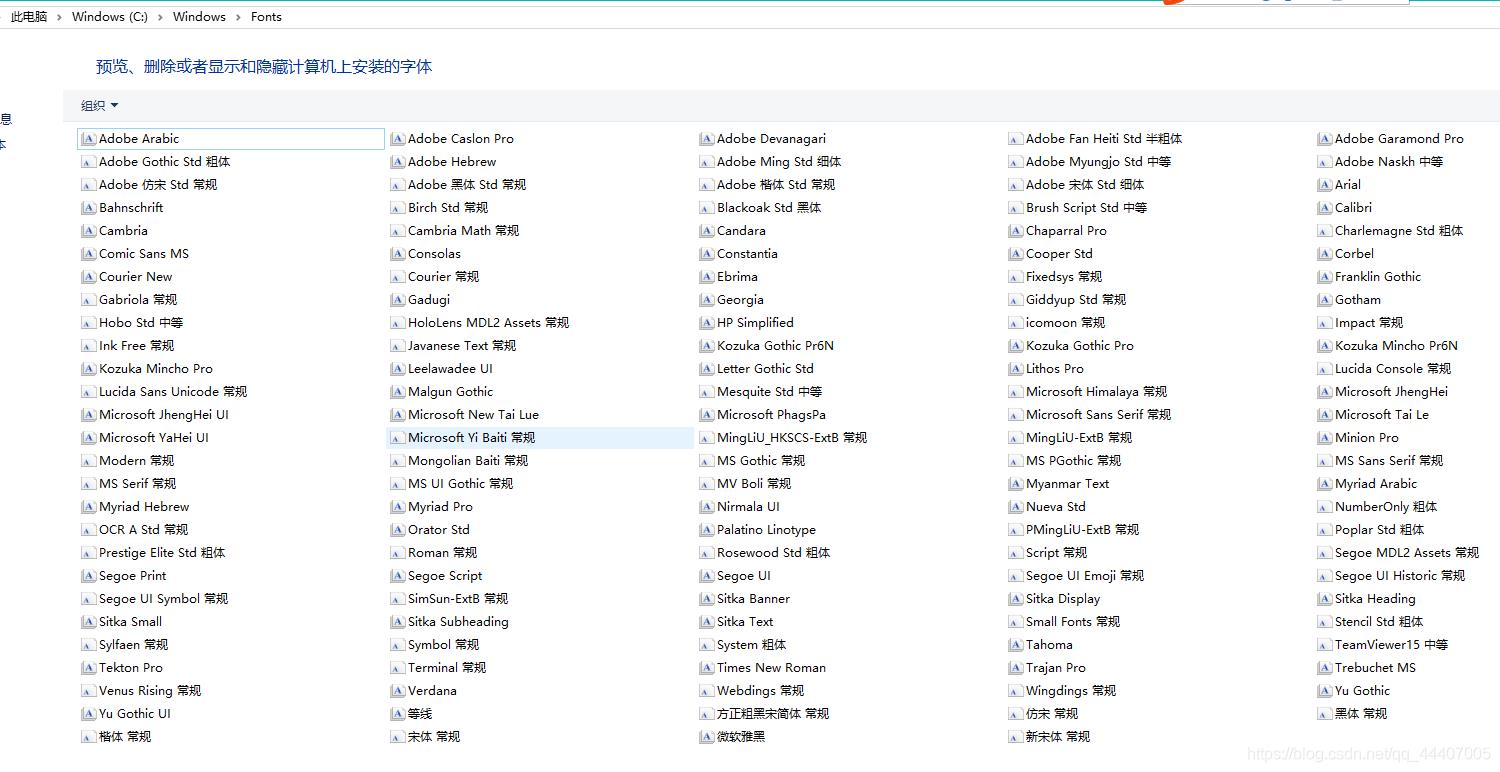Select Rosewood Std 粗体 entry
Image resolution: width=1500 pixels, height=772 pixels.
coord(773,553)
